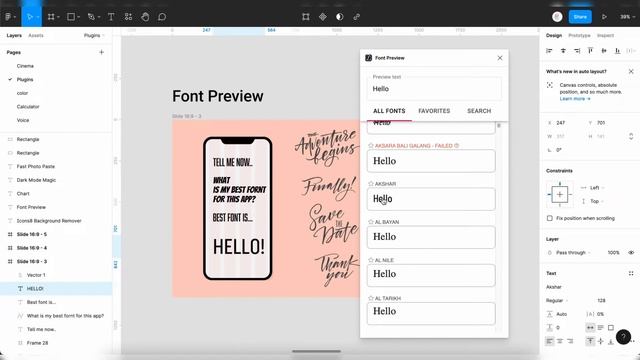This screenshot has height=360, width=640.
Task: Open horizontal constraint Left dropdown
Action: point(592,188)
